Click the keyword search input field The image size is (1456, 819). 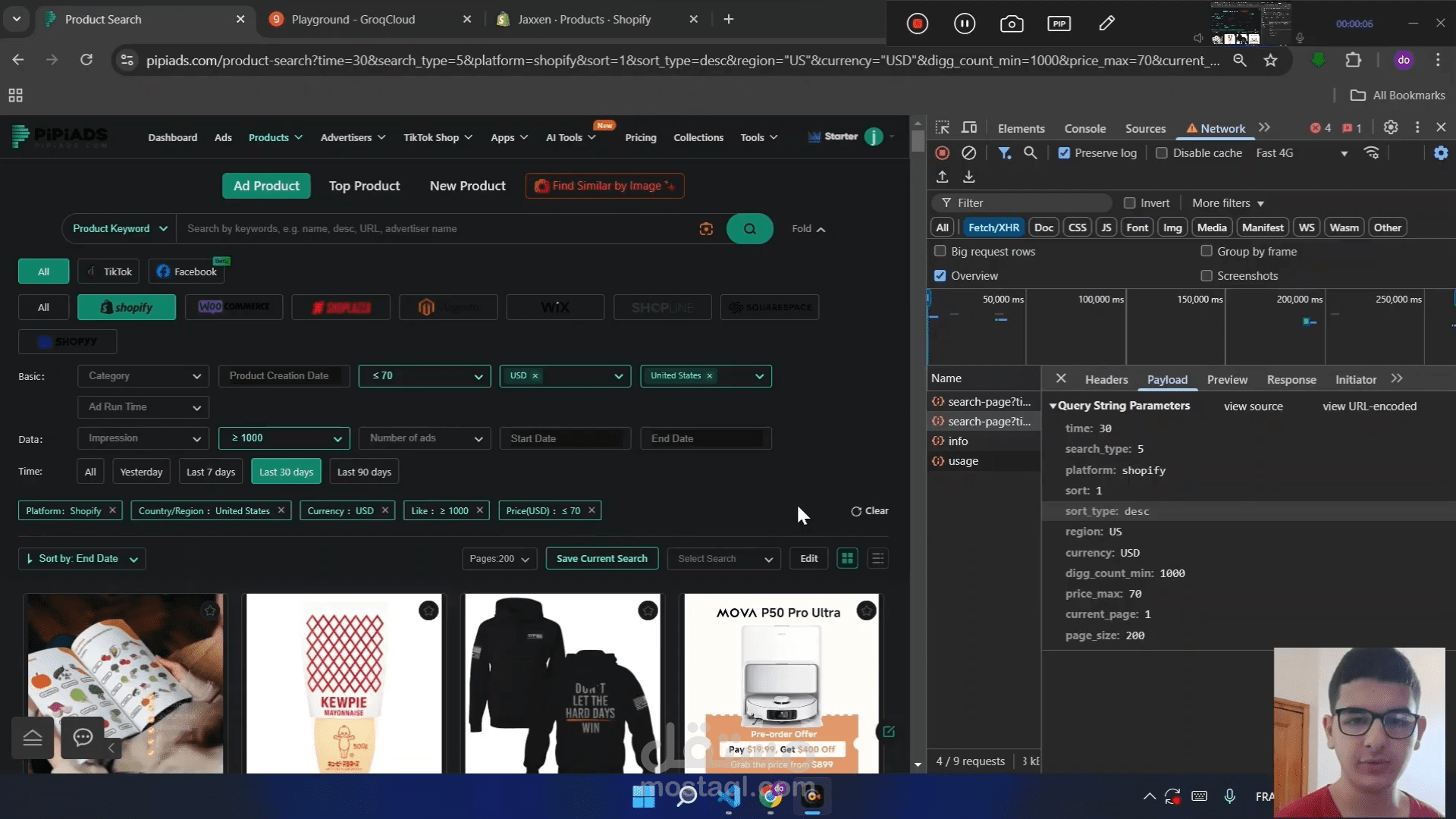436,228
